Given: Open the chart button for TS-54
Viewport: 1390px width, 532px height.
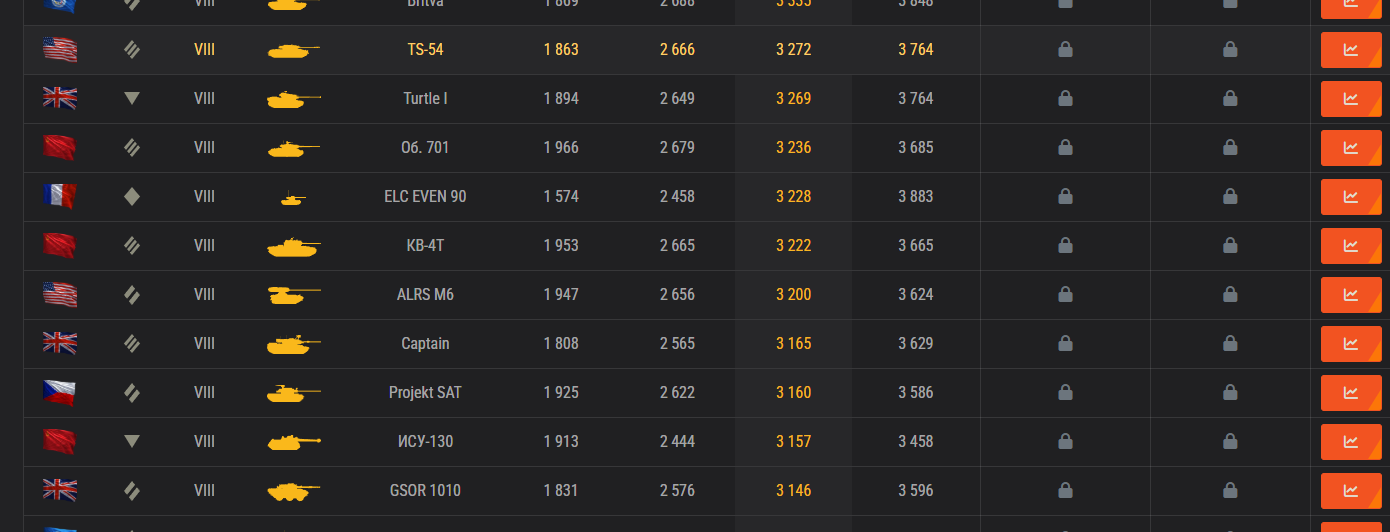Looking at the screenshot, I should click(x=1351, y=49).
